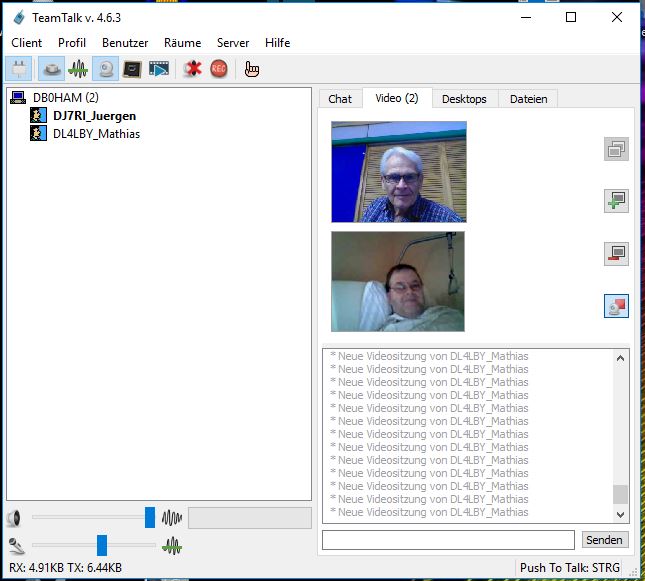Viewport: 645px width, 581px height.
Task: Click the desktop sharing toolbar icon
Action: click(x=132, y=69)
